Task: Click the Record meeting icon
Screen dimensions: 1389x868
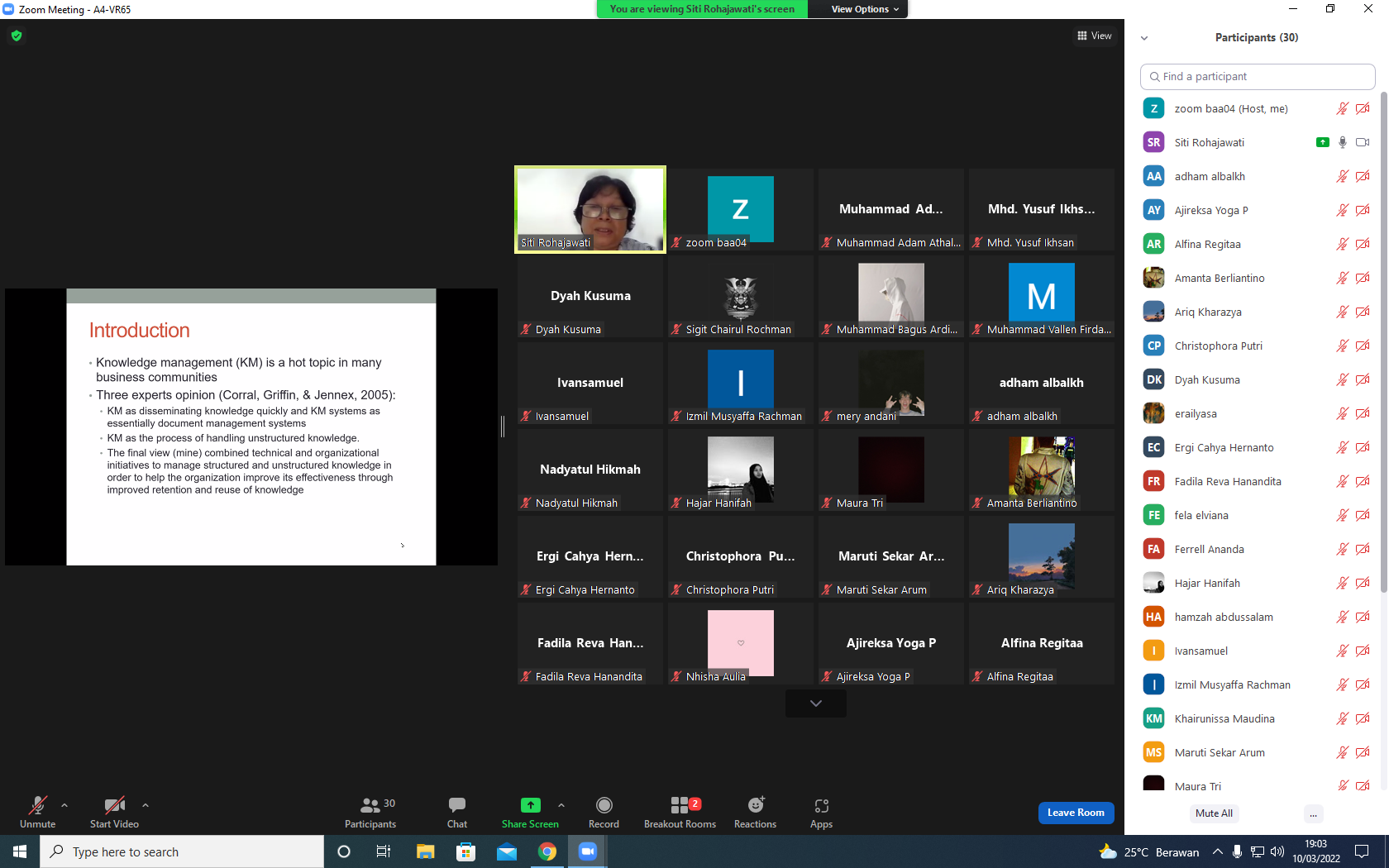Action: (604, 805)
